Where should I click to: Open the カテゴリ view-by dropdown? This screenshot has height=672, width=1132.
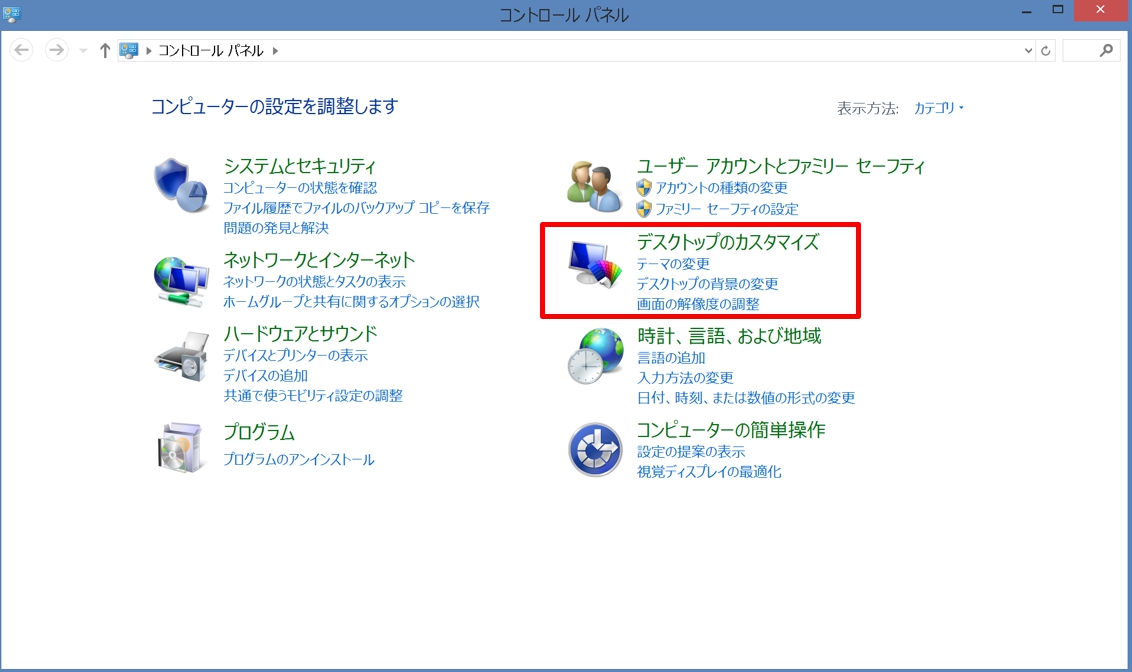point(939,108)
